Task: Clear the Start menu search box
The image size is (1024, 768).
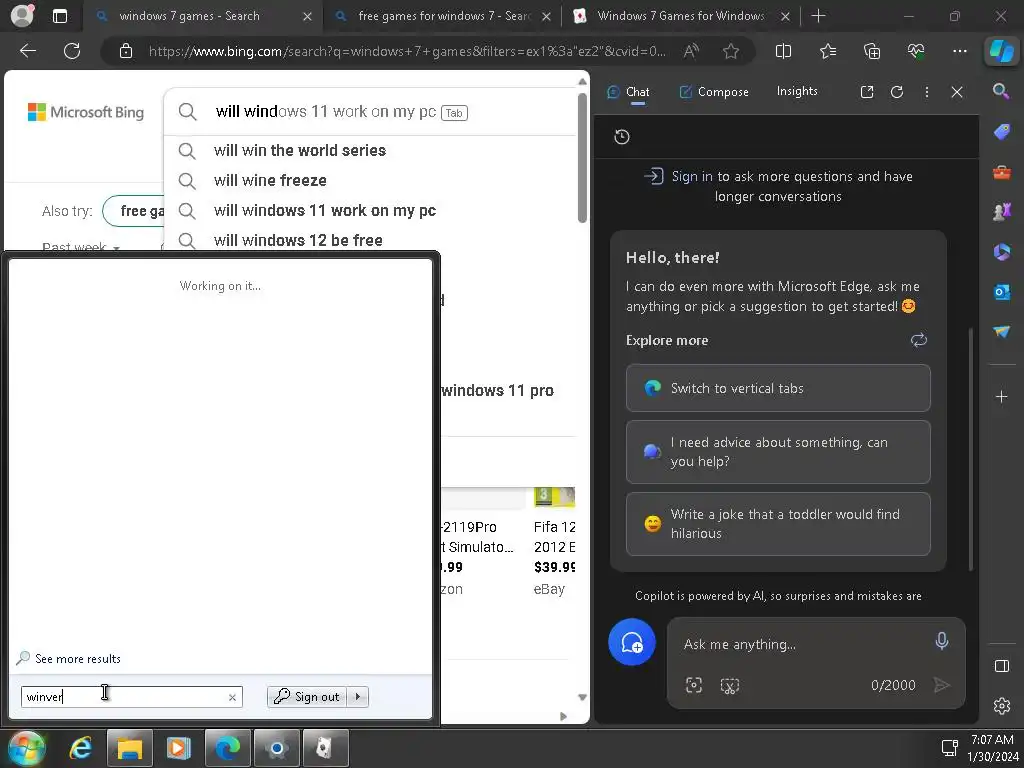Action: pyautogui.click(x=232, y=697)
